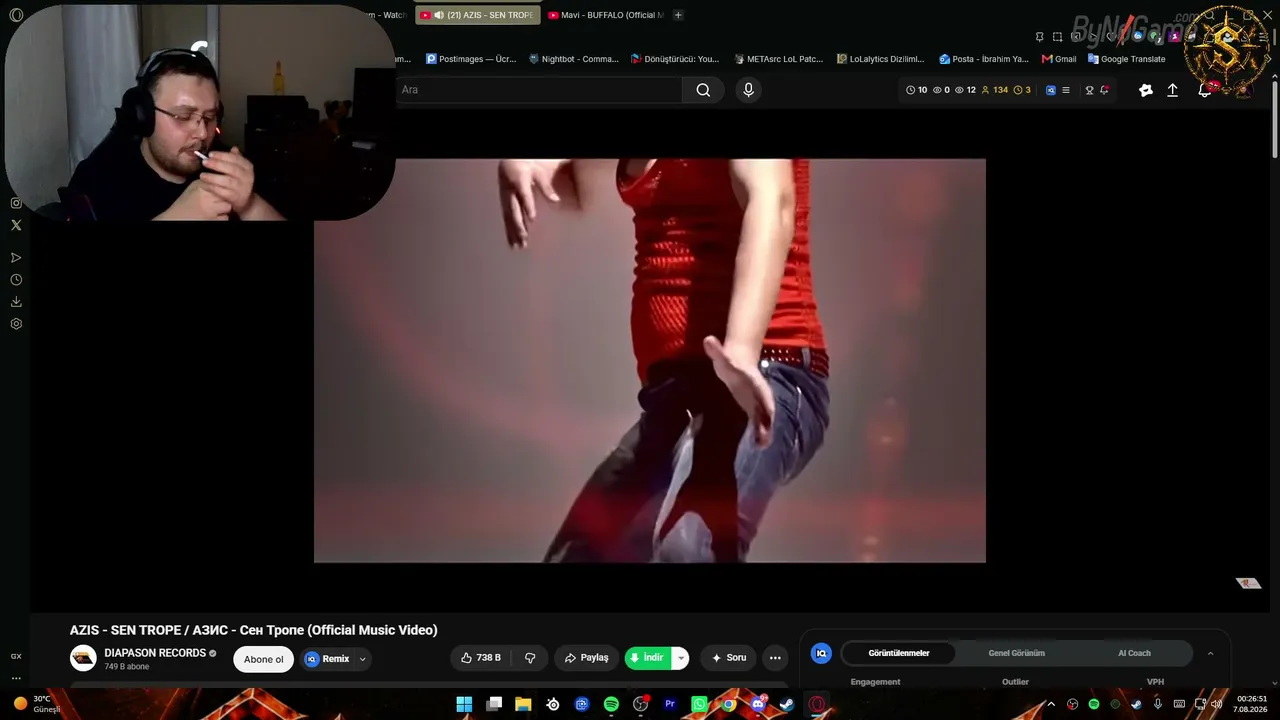Open File Explorer from the taskbar
This screenshot has width=1280, height=720.
coord(523,704)
